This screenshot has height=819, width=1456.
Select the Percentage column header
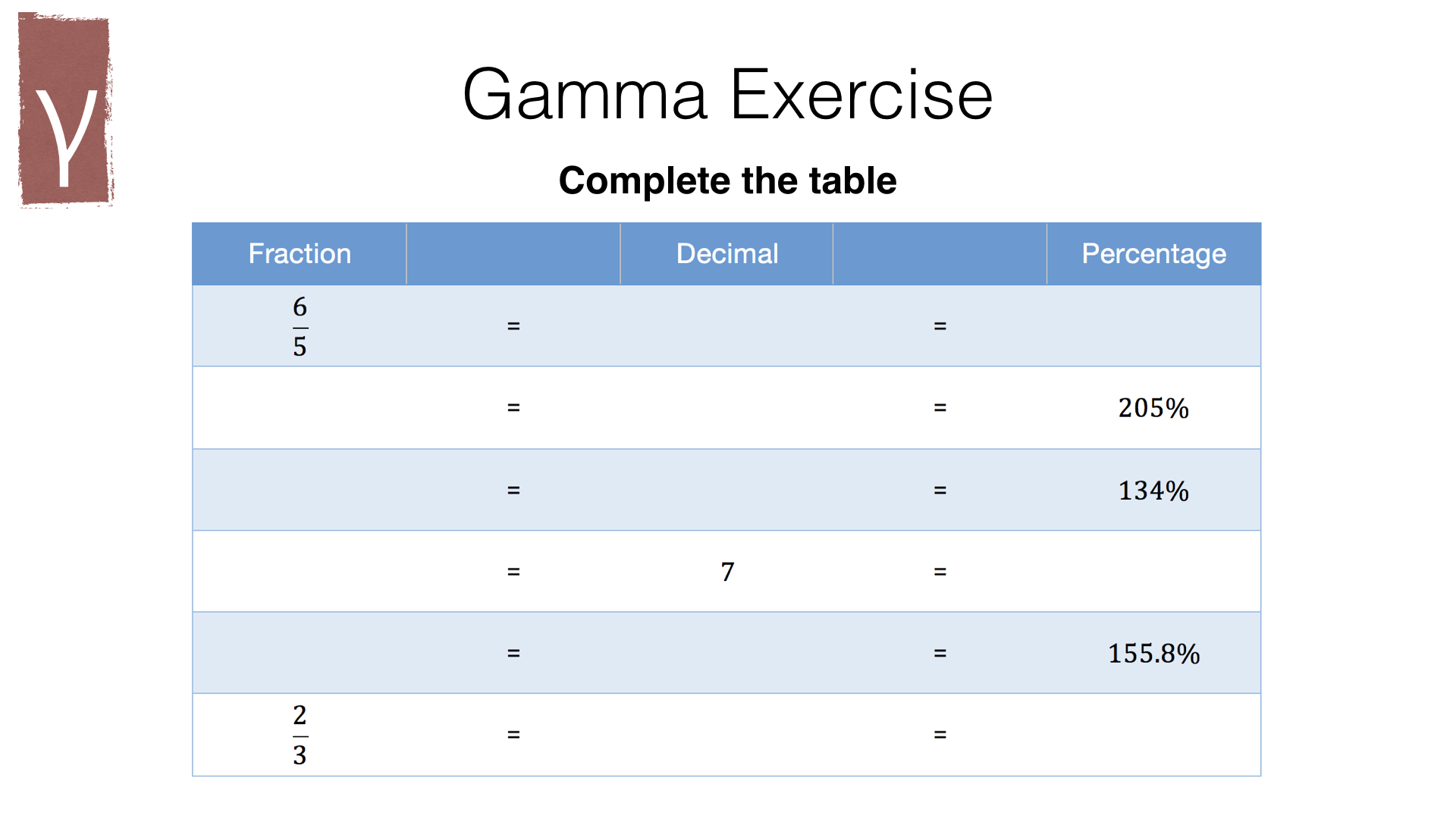pos(1153,253)
